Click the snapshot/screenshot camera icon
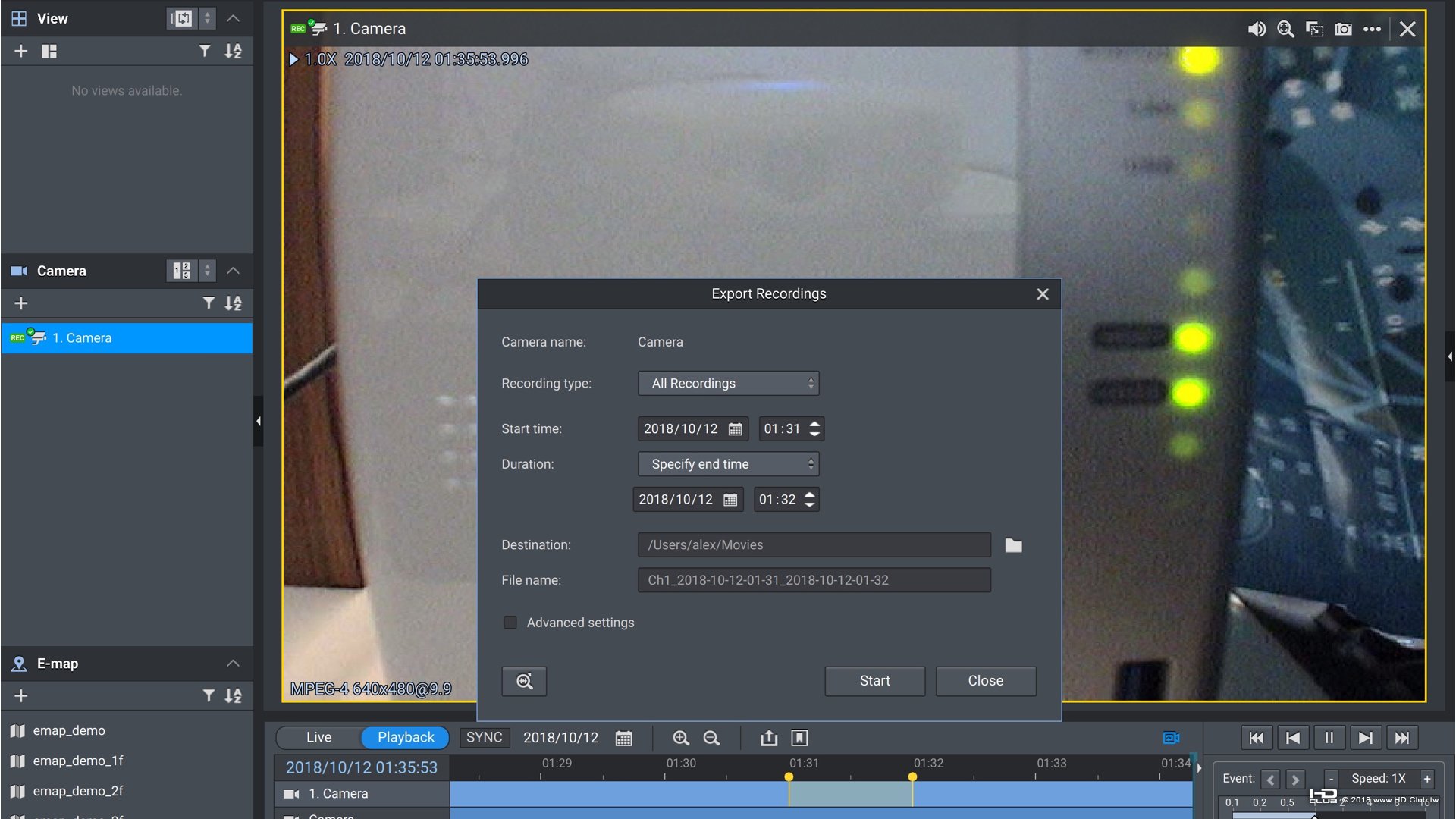Viewport: 1456px width, 819px height. [1343, 28]
